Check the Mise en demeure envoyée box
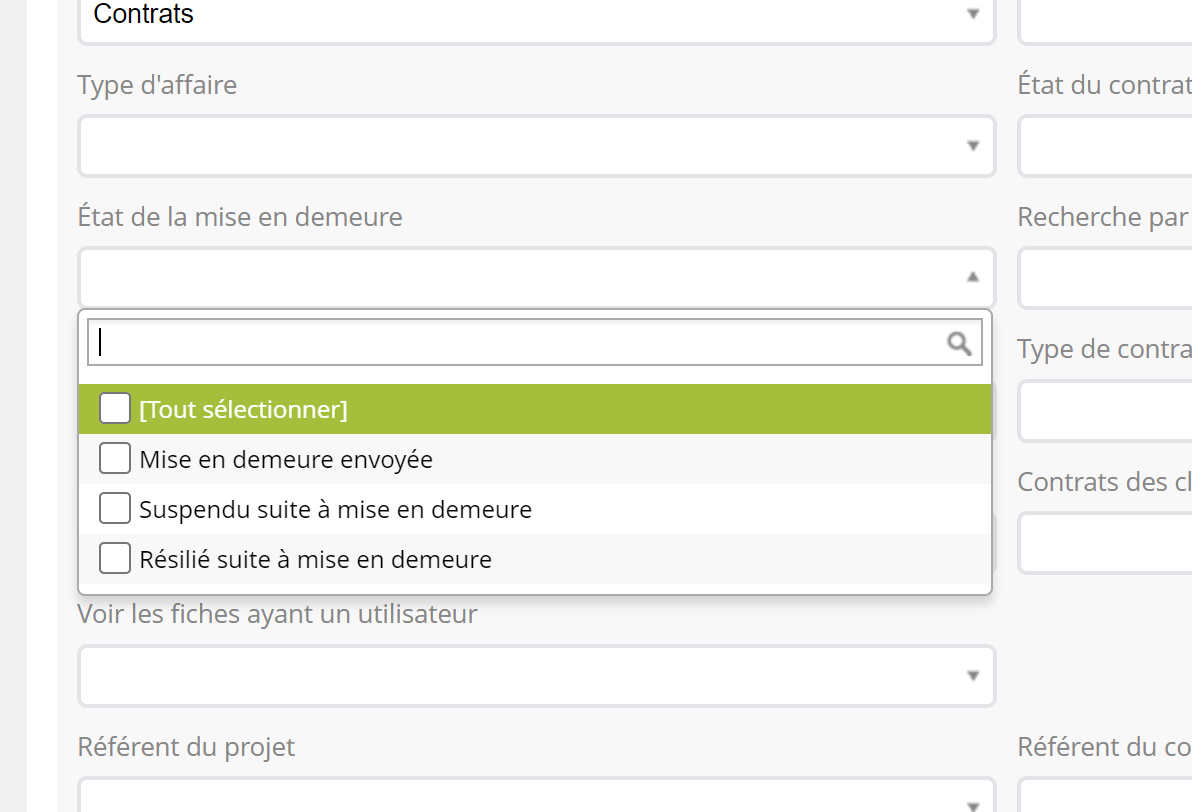The height and width of the screenshot is (812, 1192). 115,459
